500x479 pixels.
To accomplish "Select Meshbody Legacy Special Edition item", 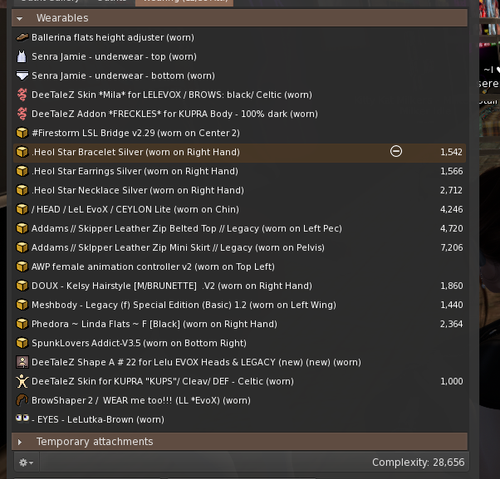I will [239, 305].
